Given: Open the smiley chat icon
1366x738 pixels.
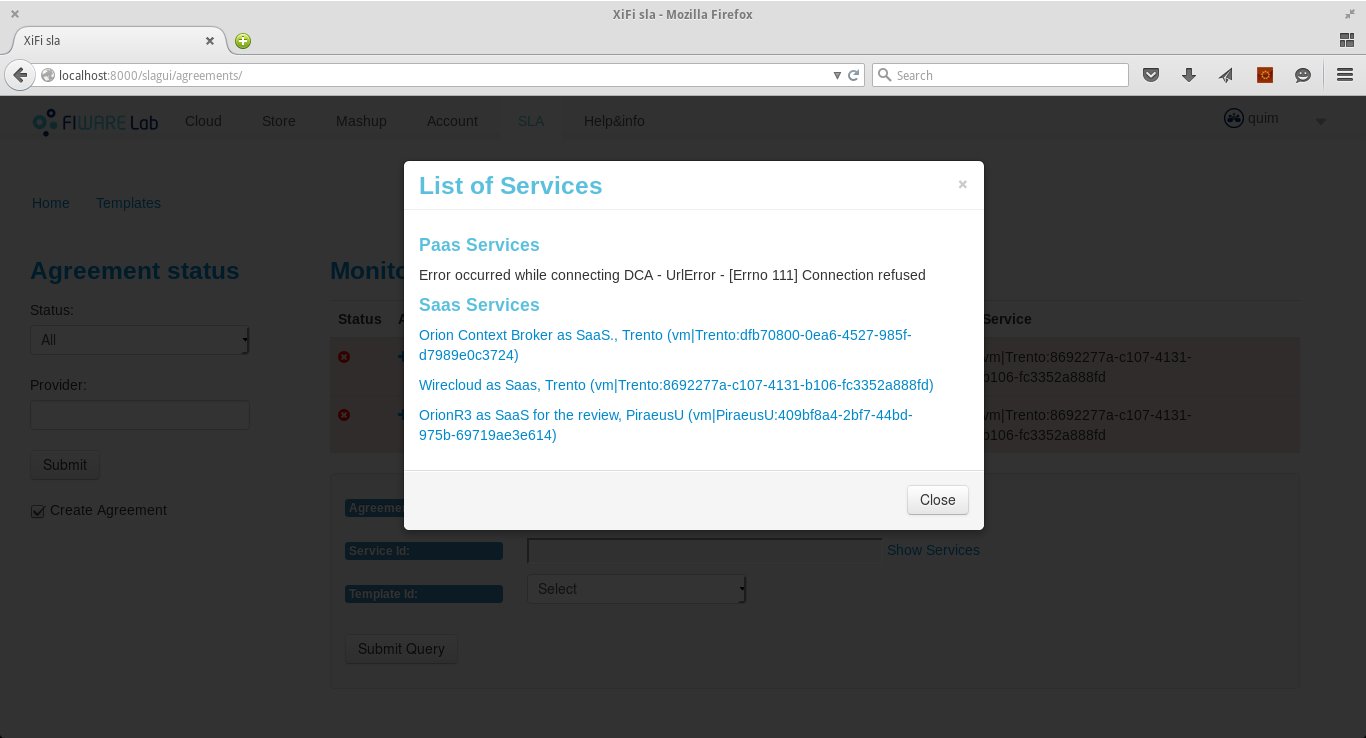Looking at the screenshot, I should 1303,75.
